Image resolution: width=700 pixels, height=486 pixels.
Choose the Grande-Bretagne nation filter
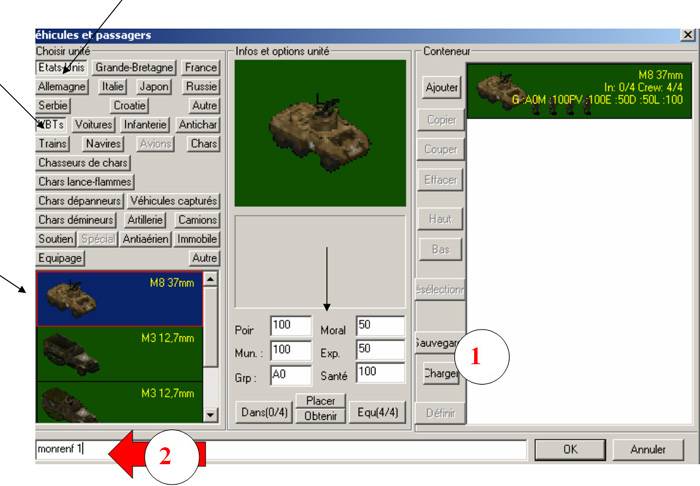point(135,68)
